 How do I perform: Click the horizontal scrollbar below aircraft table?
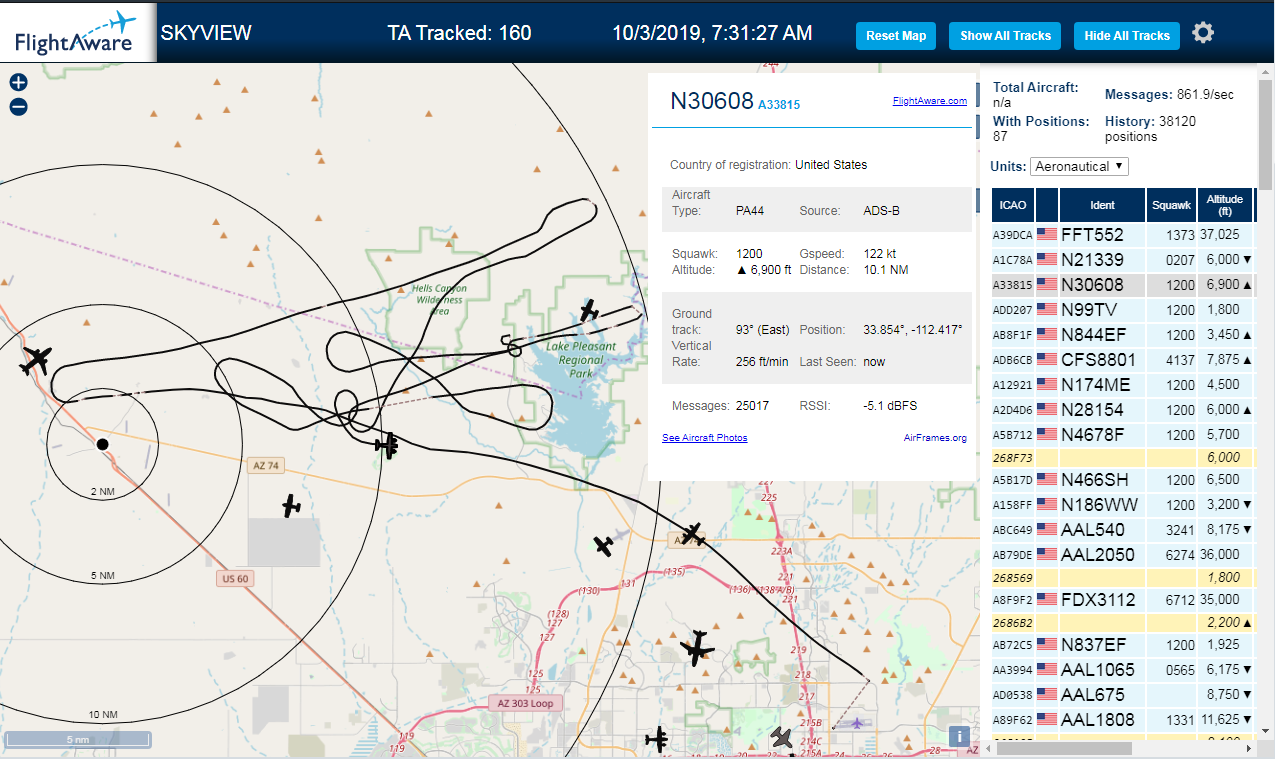1062,748
